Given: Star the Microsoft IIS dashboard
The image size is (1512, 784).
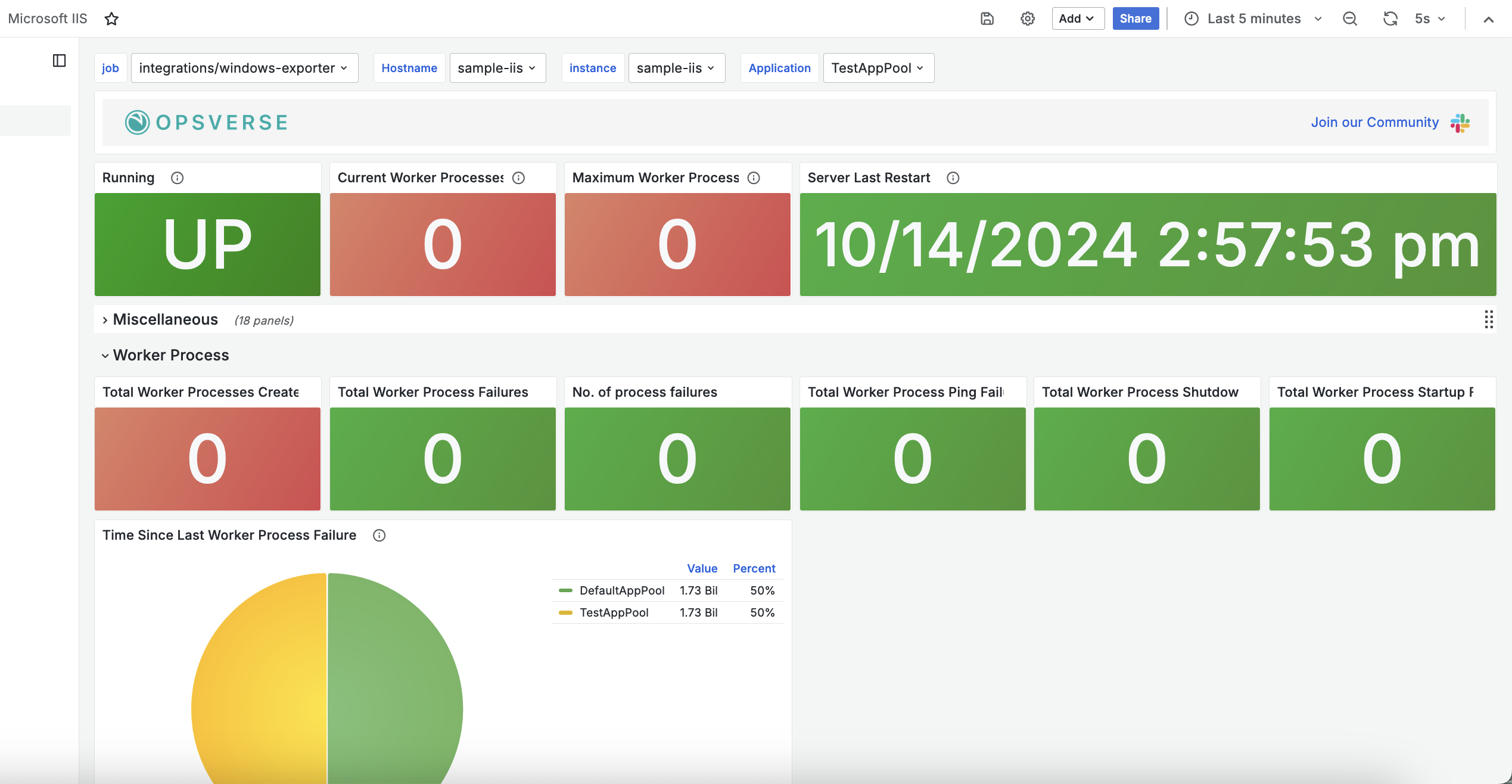Looking at the screenshot, I should pyautogui.click(x=111, y=18).
